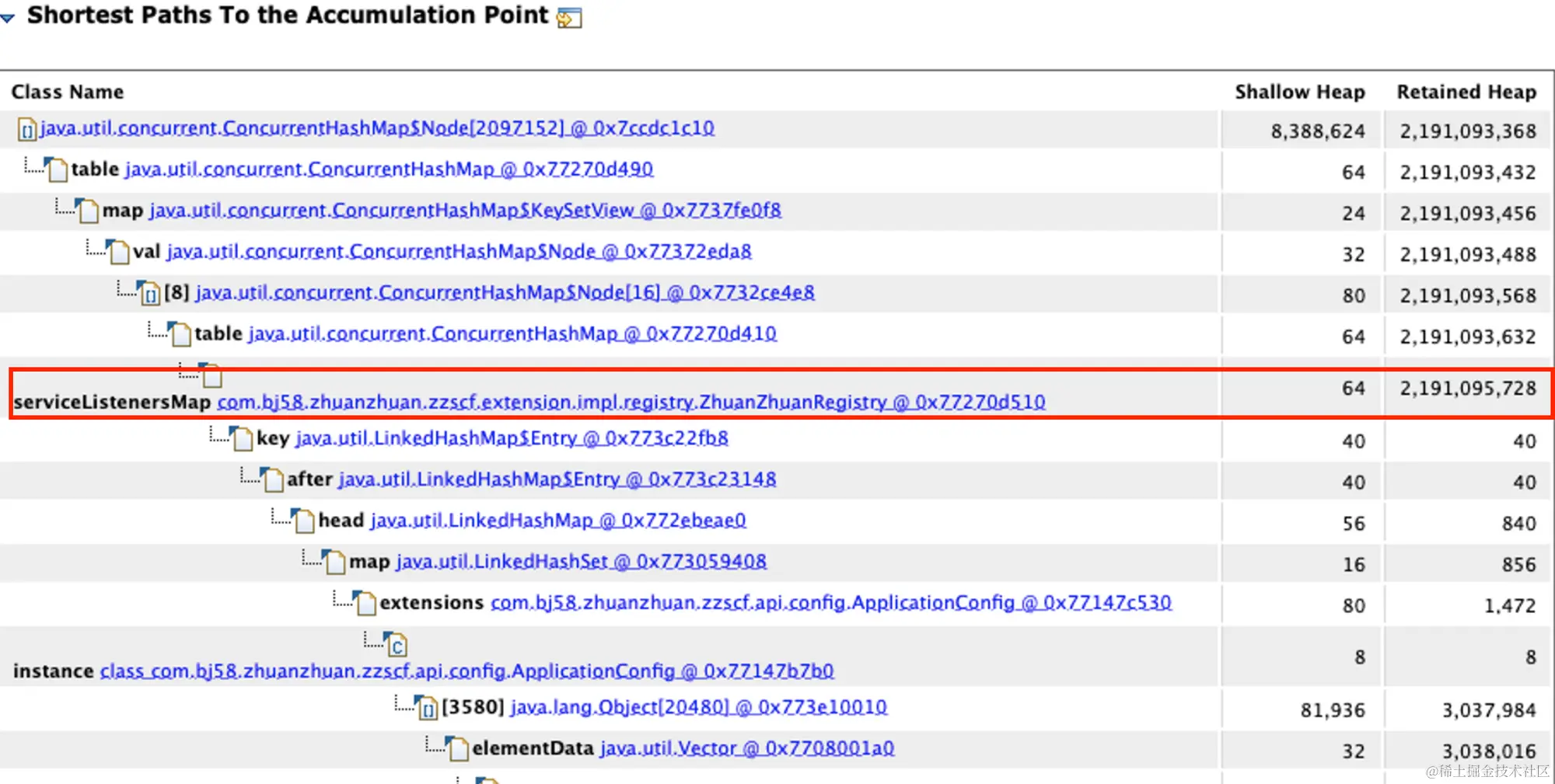Image resolution: width=1555 pixels, height=784 pixels.
Task: Select retained heap value 2,191,093,432
Action: click(x=1468, y=172)
